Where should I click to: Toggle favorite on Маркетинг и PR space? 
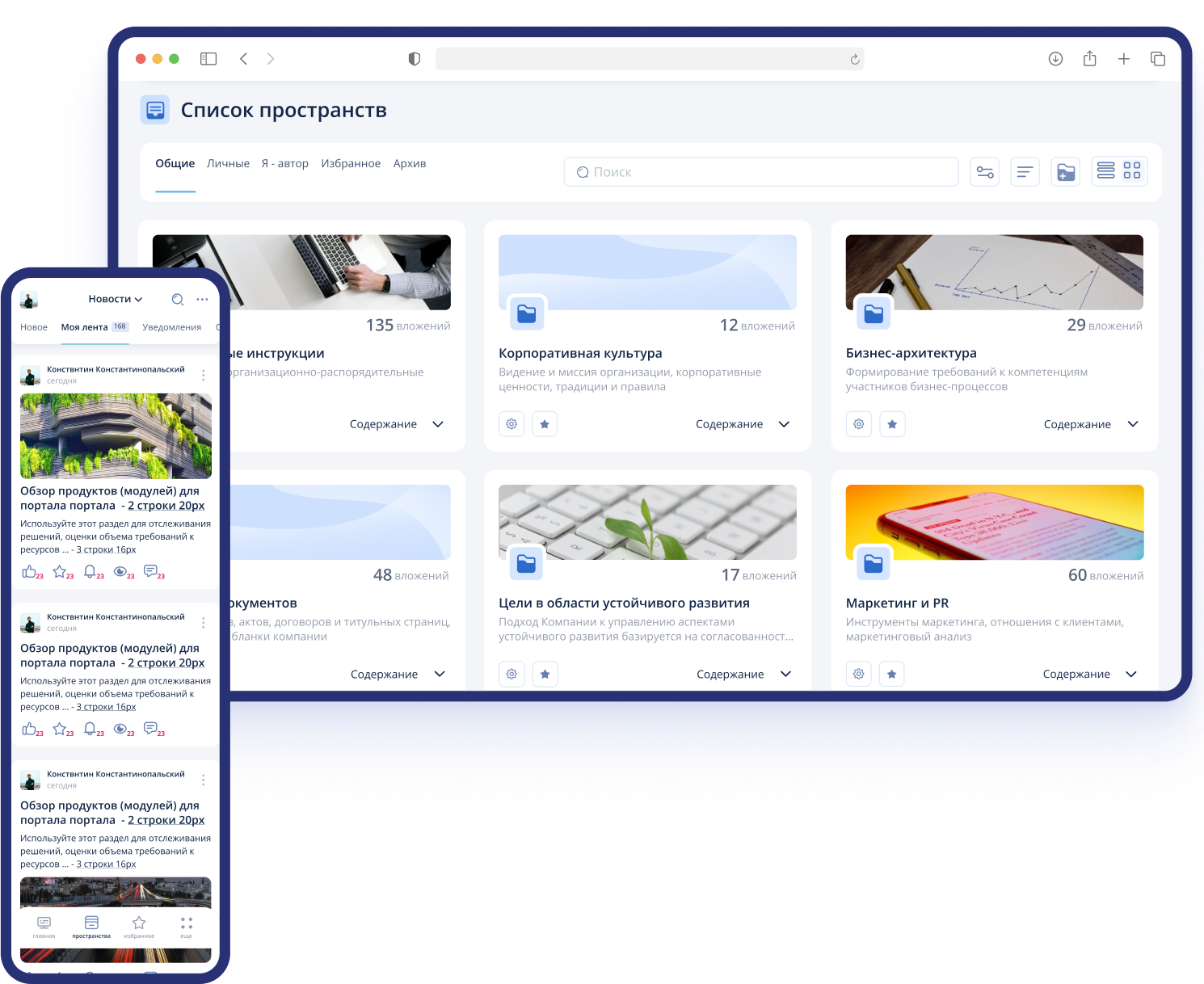892,673
